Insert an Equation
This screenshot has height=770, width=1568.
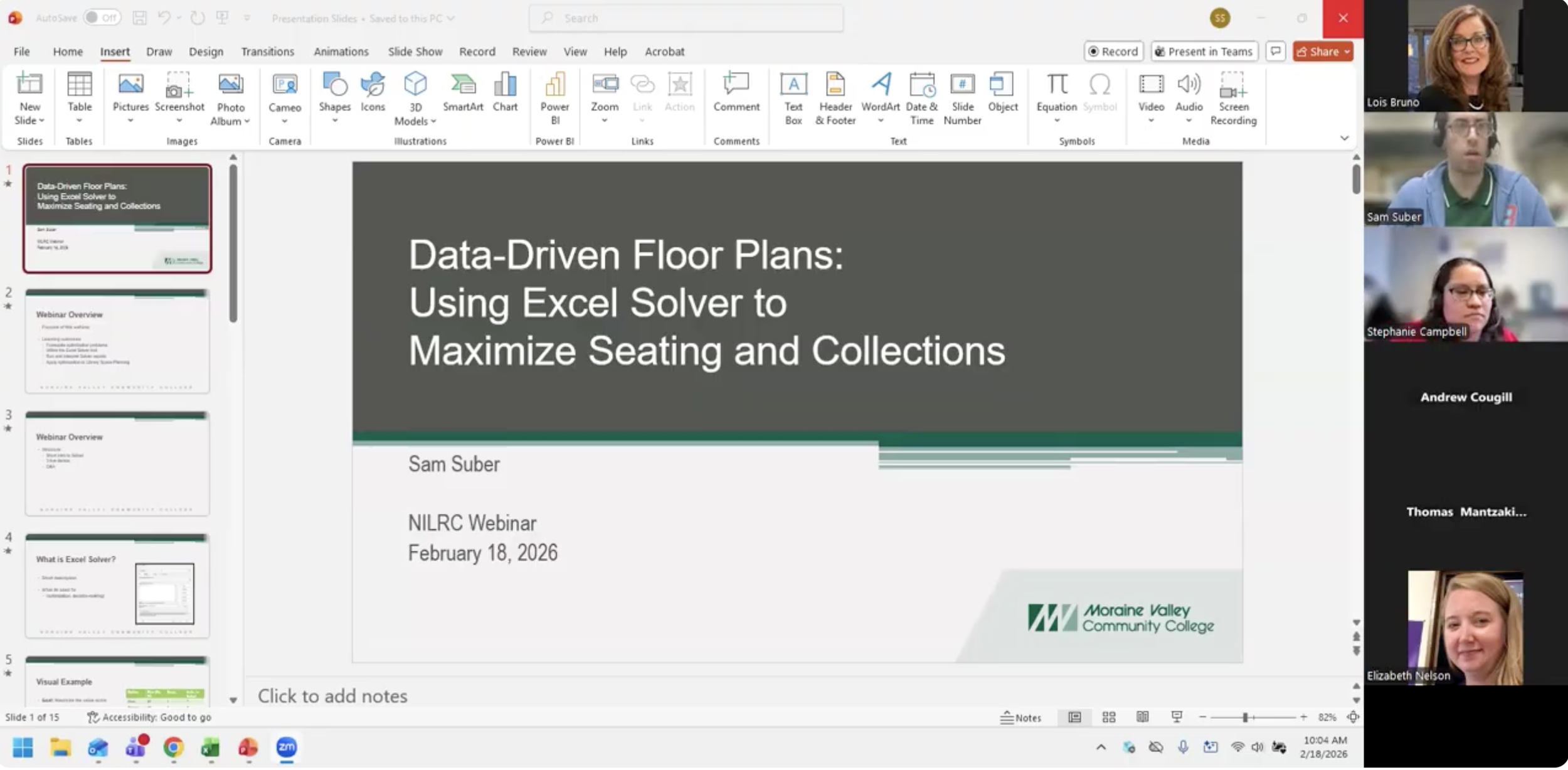1056,94
